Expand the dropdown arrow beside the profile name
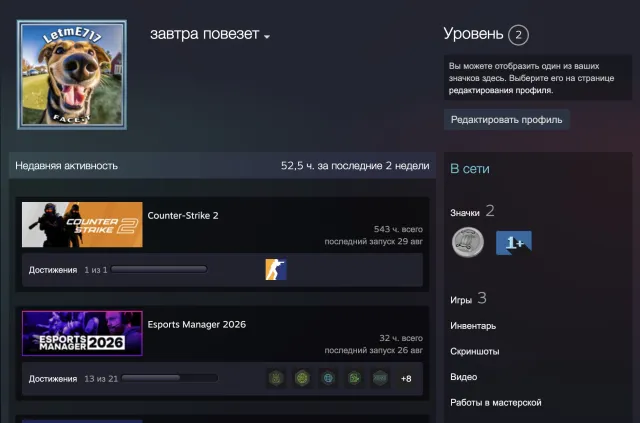The image size is (640, 423). tap(267, 37)
